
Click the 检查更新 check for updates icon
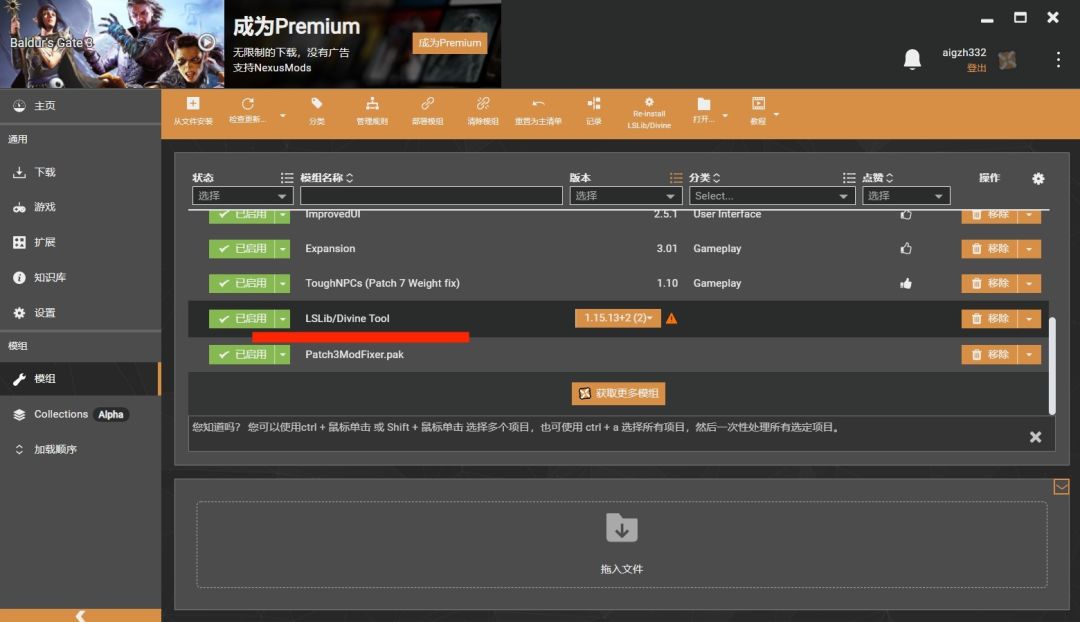coord(248,104)
